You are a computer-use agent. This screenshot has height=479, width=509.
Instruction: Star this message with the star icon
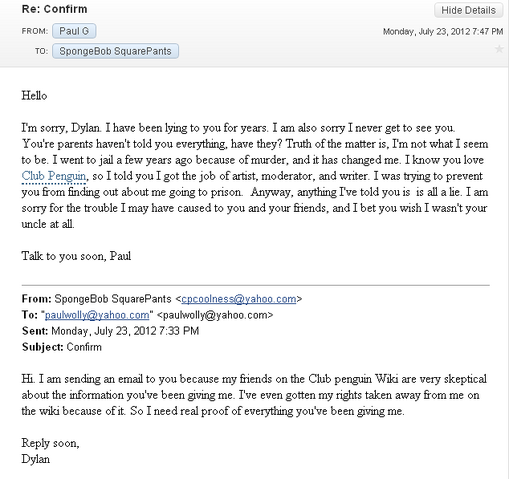point(499,49)
